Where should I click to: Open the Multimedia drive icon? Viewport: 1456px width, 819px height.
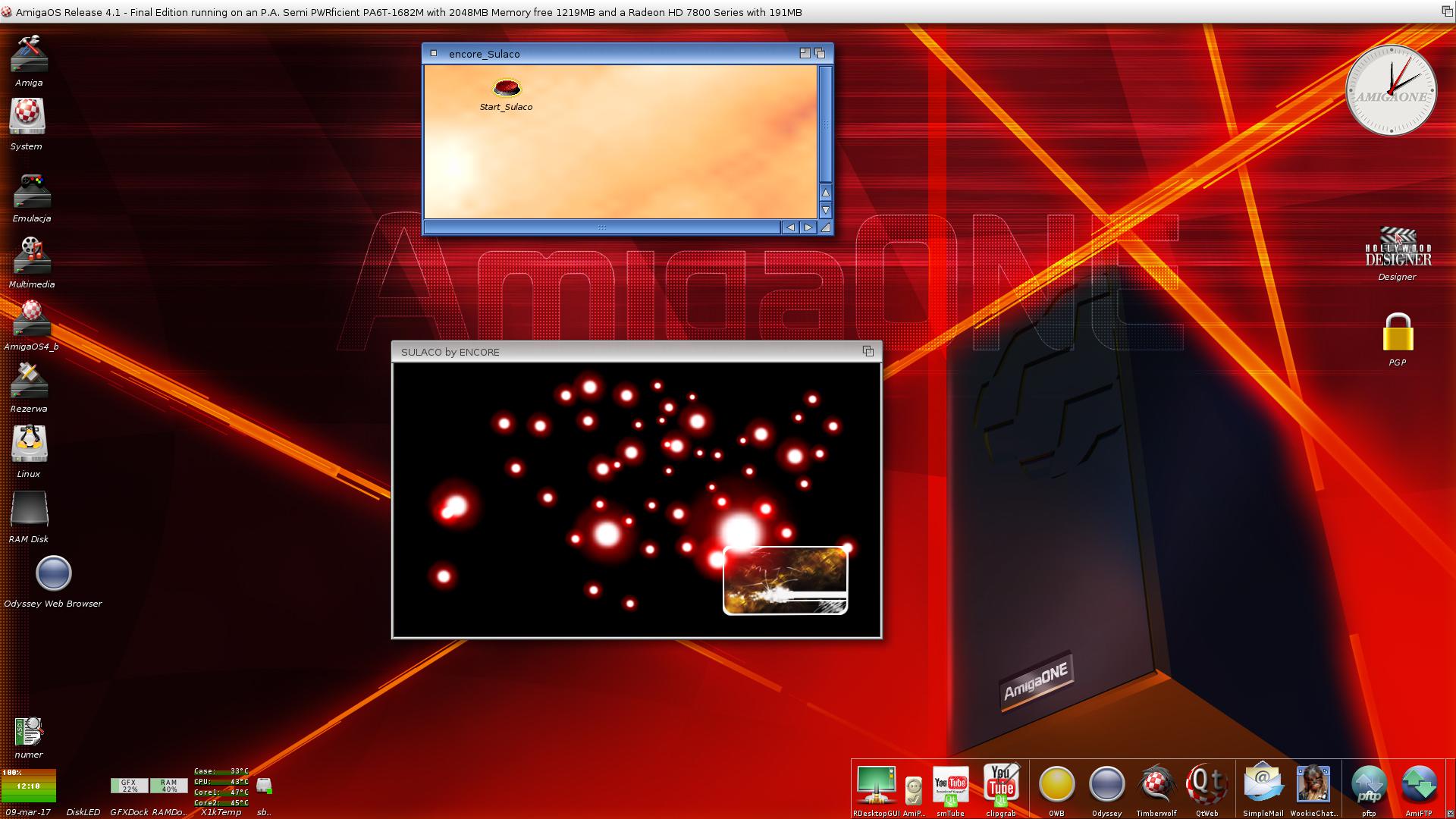(x=32, y=256)
